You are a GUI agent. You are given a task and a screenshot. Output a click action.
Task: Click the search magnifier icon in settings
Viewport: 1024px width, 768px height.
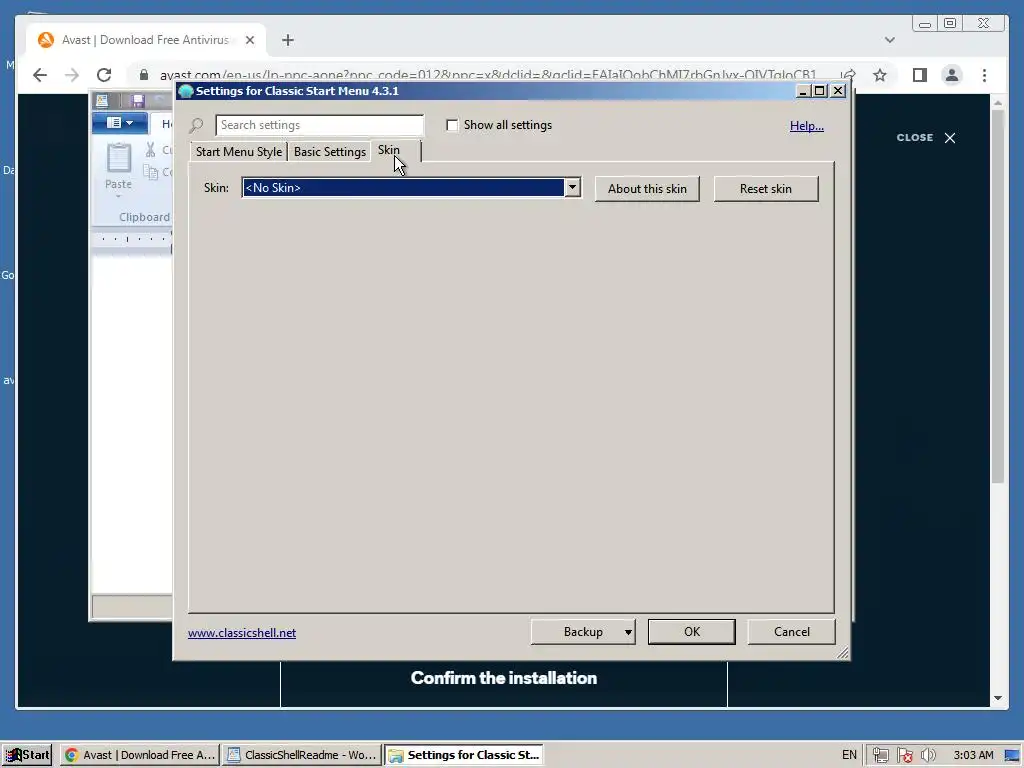[196, 125]
